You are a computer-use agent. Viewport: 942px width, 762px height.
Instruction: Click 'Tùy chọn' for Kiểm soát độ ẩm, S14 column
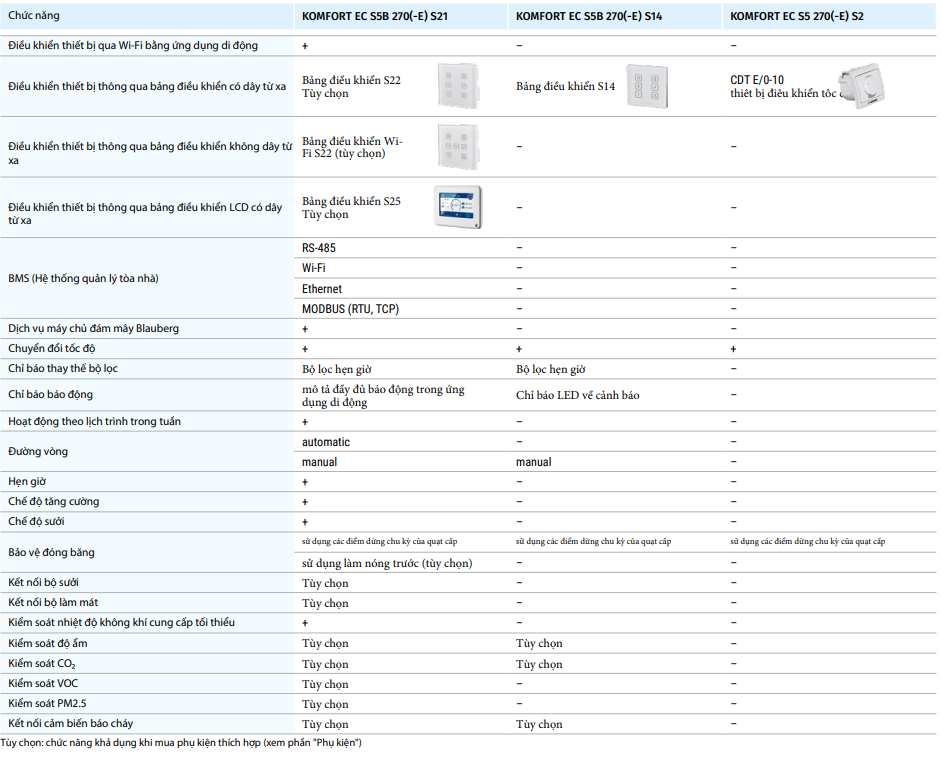pyautogui.click(x=539, y=644)
